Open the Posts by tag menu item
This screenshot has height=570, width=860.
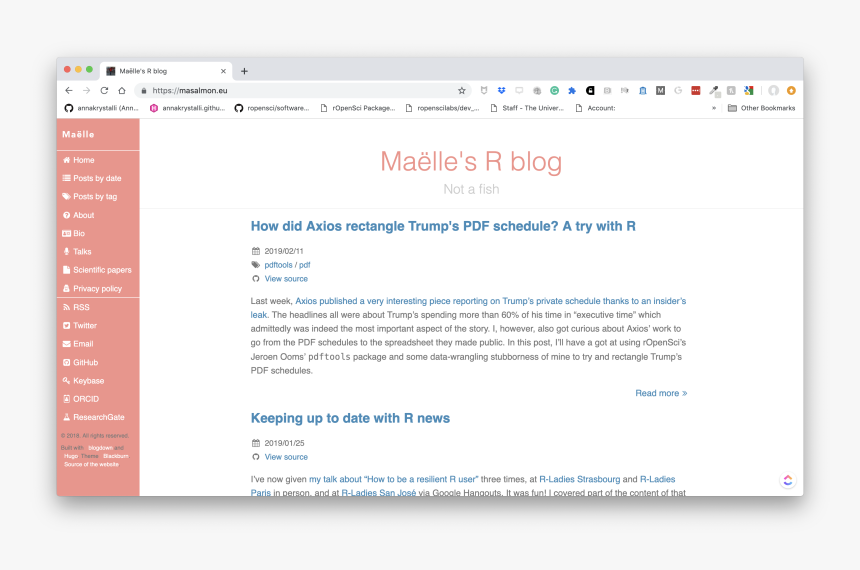pyautogui.click(x=94, y=197)
